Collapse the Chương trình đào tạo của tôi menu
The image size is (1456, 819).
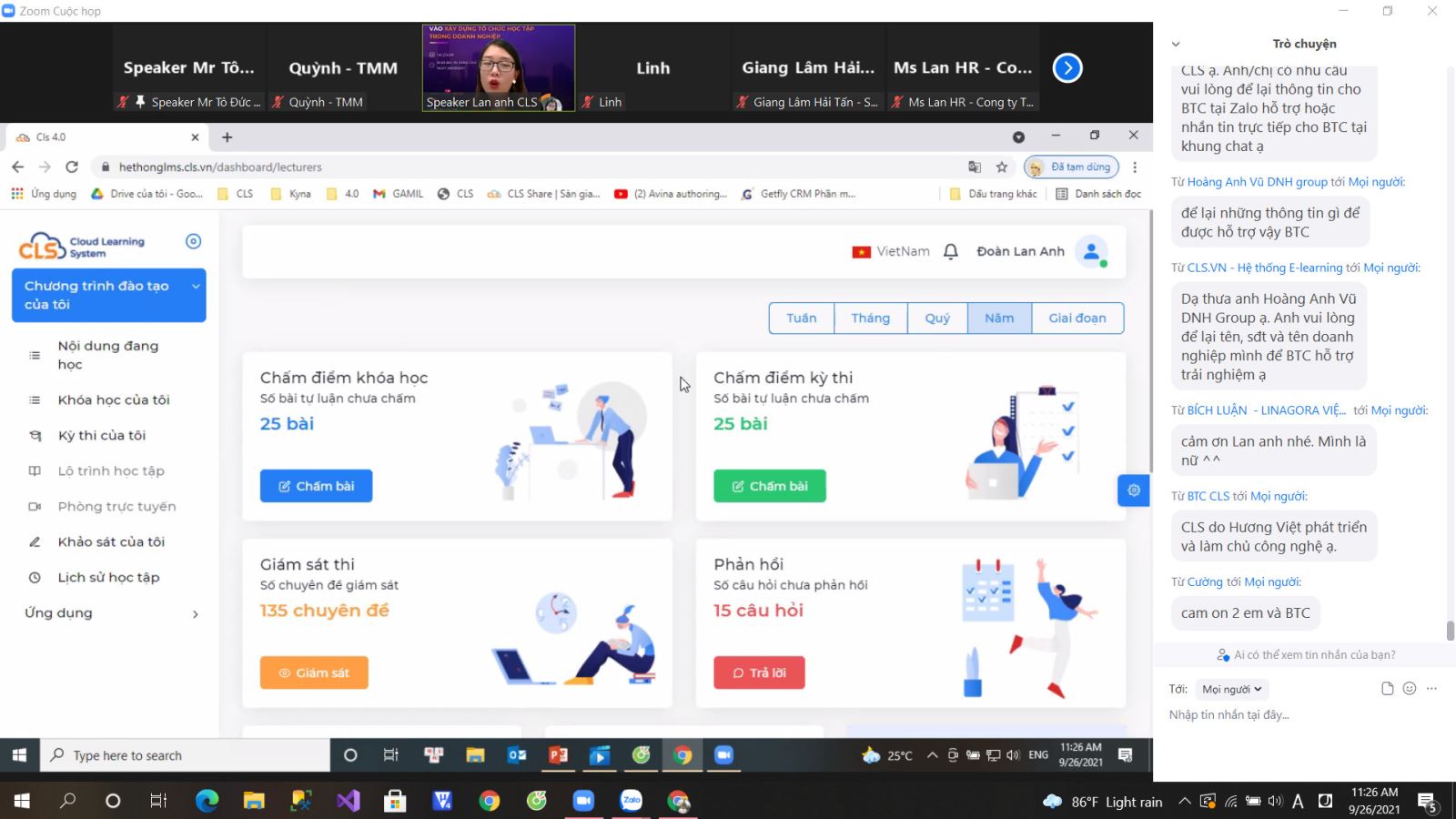(196, 285)
